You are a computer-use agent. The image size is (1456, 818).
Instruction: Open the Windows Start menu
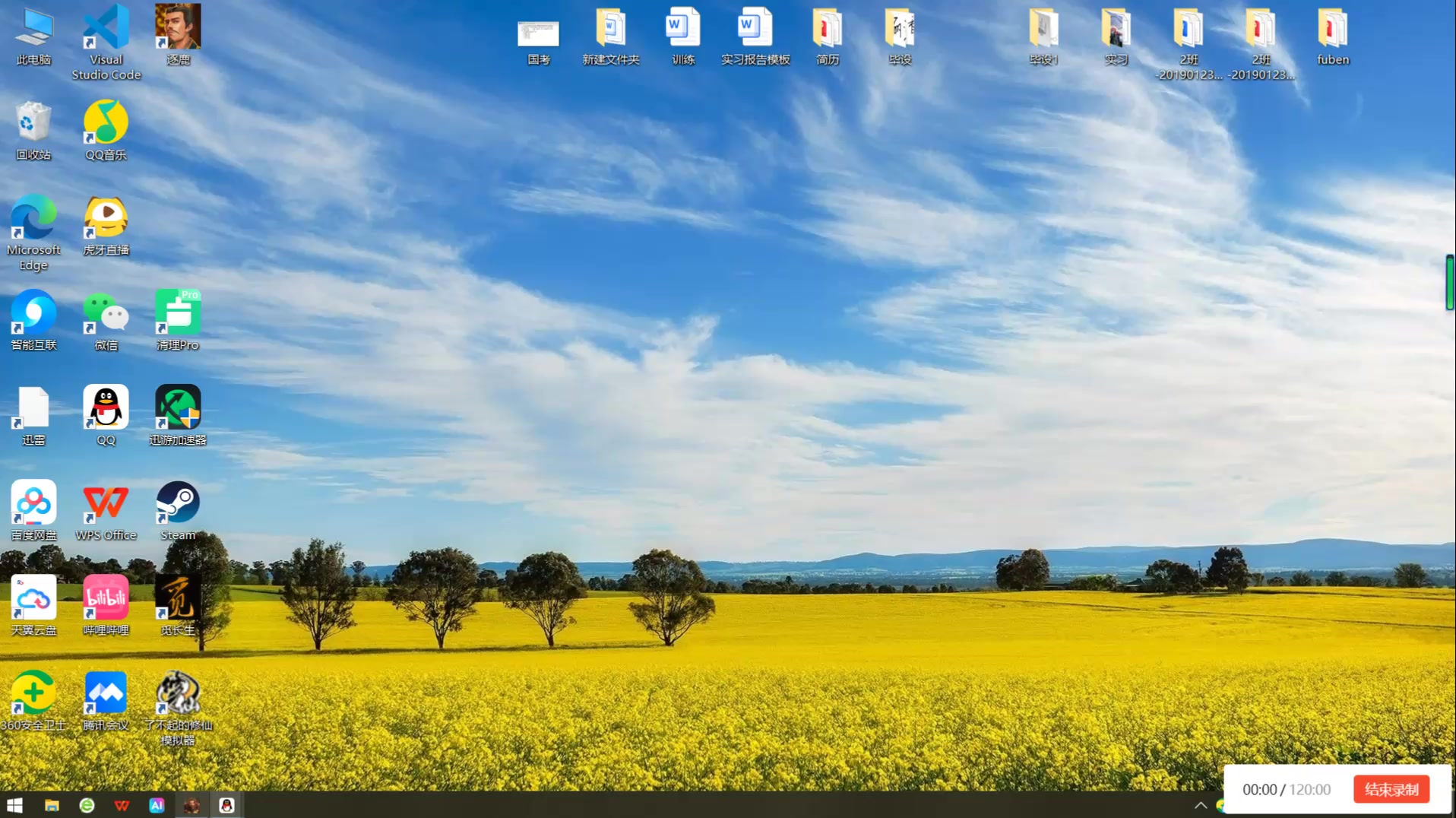click(x=15, y=805)
